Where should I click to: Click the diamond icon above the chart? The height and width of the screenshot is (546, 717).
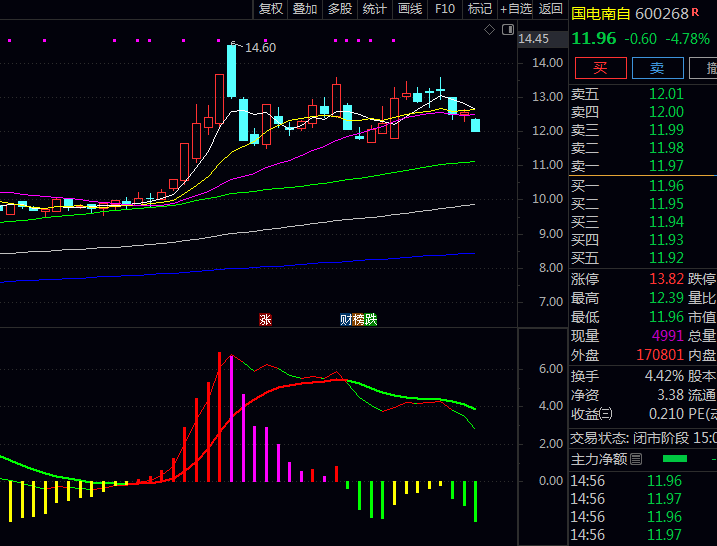click(489, 30)
